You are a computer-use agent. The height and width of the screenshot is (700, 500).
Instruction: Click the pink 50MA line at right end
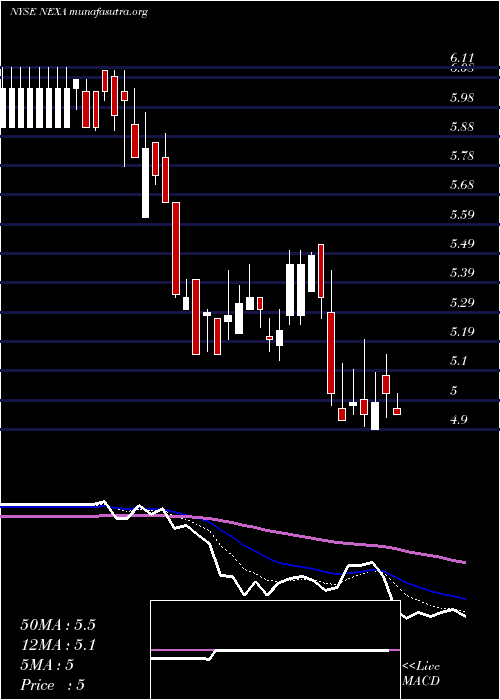click(463, 562)
